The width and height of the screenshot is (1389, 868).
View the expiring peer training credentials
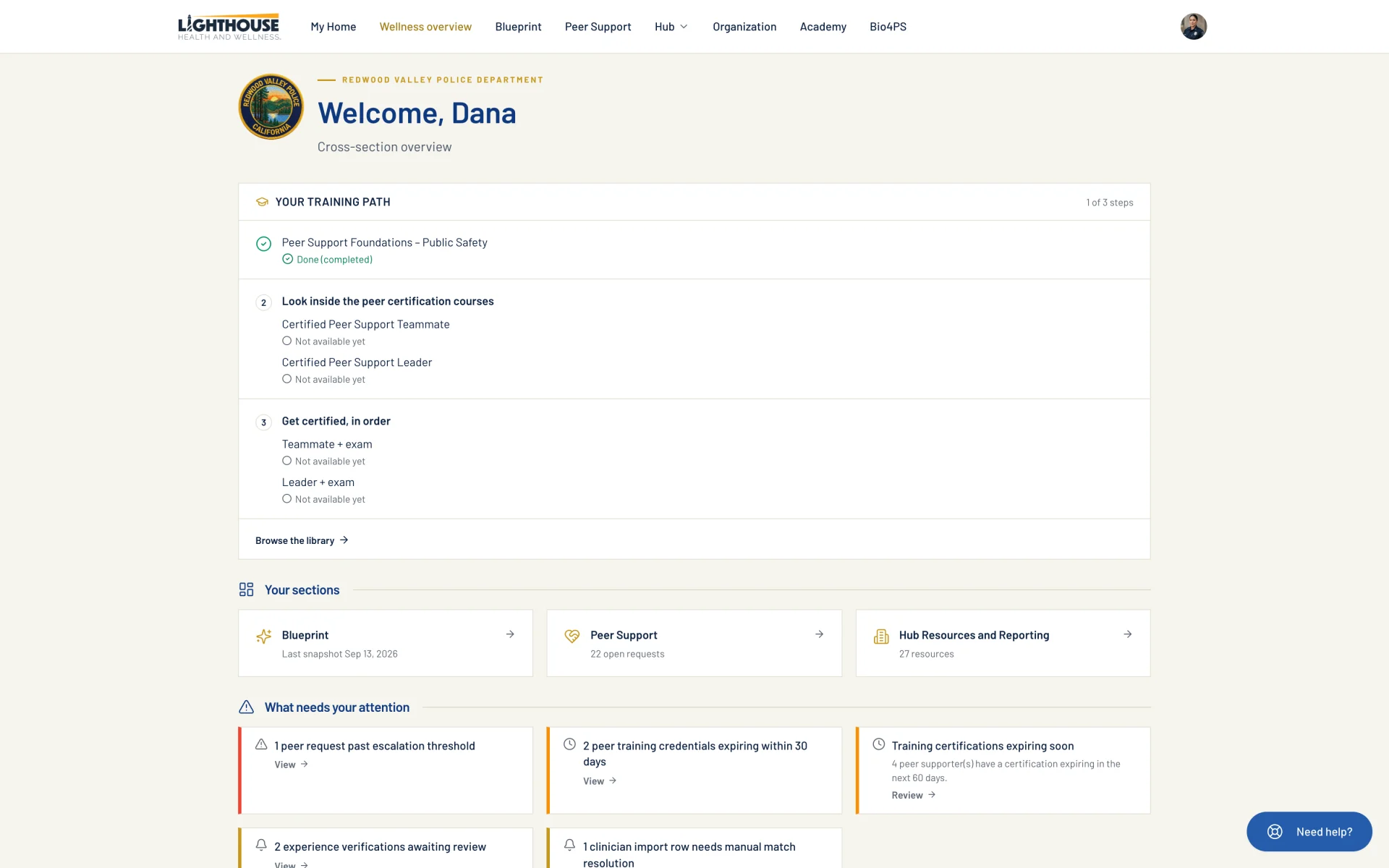(600, 781)
